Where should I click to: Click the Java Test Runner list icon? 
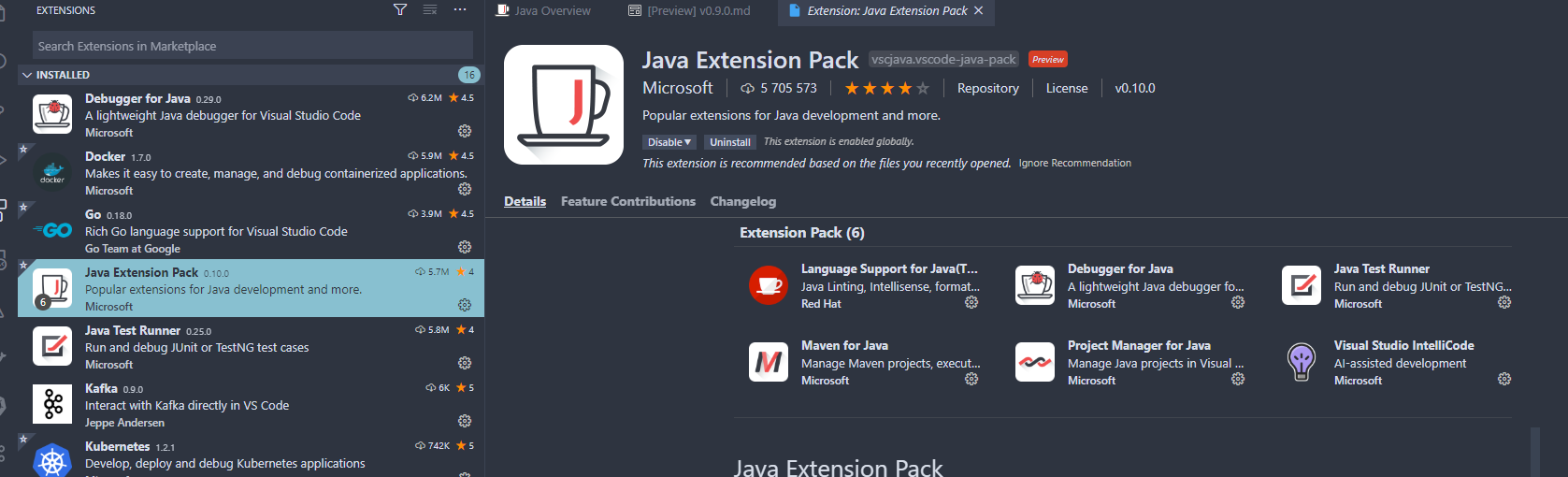(x=52, y=346)
